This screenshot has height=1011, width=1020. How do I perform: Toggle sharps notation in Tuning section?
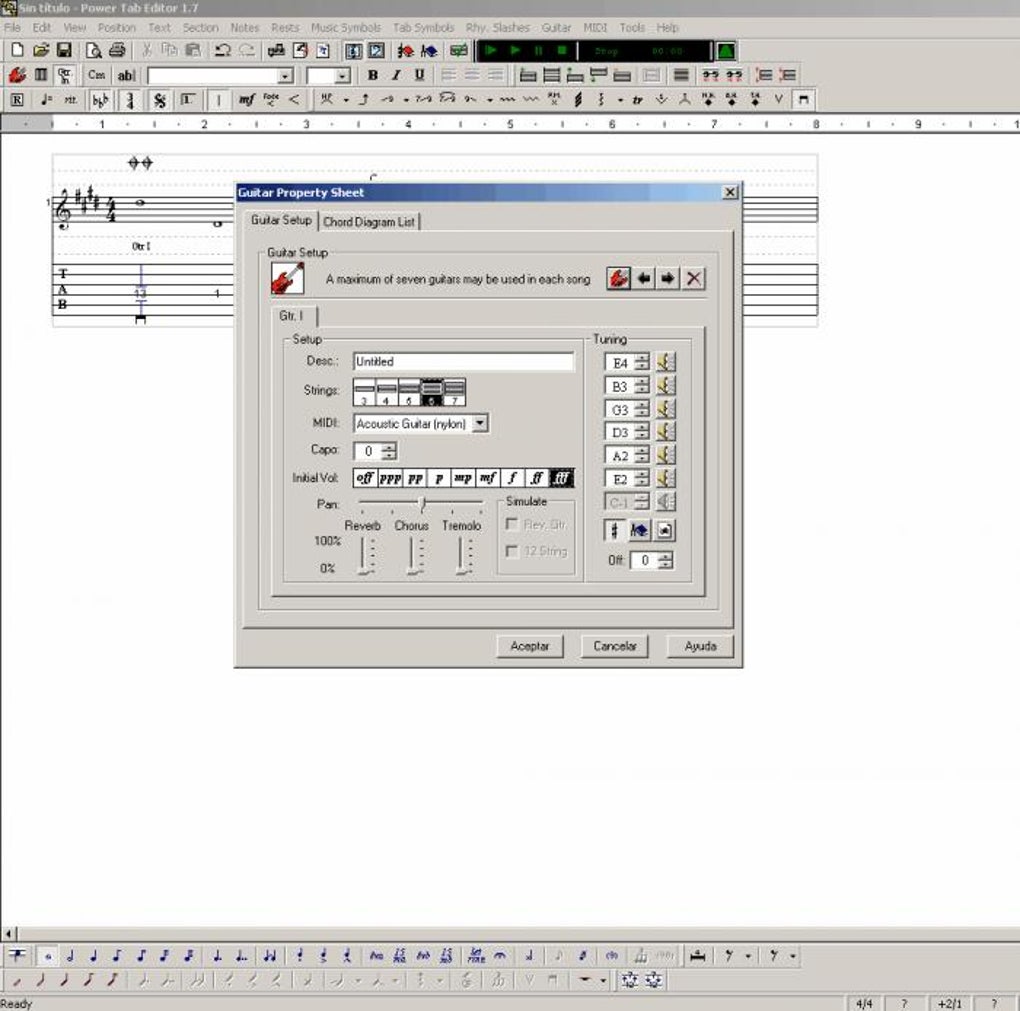click(x=614, y=530)
